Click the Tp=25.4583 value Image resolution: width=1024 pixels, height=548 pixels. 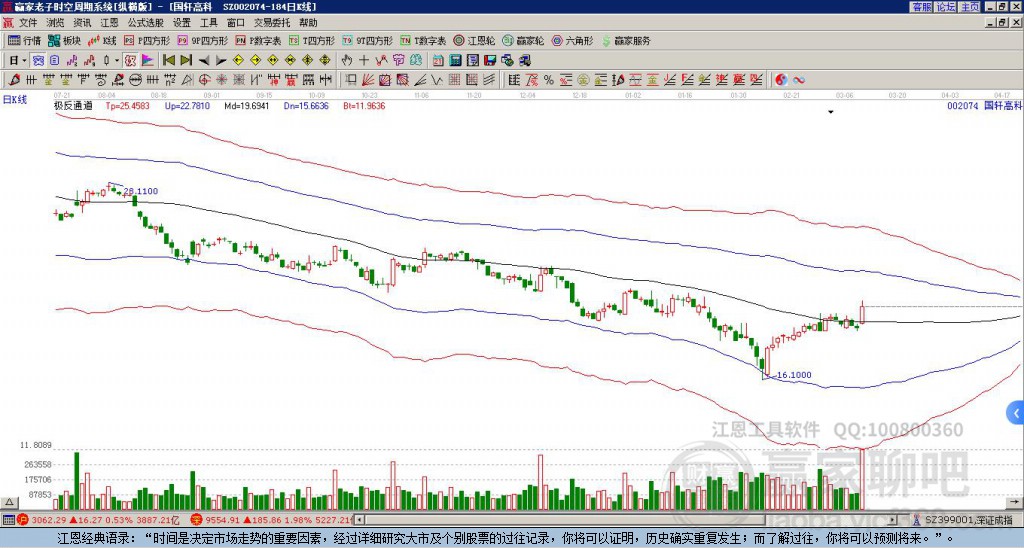coord(128,105)
